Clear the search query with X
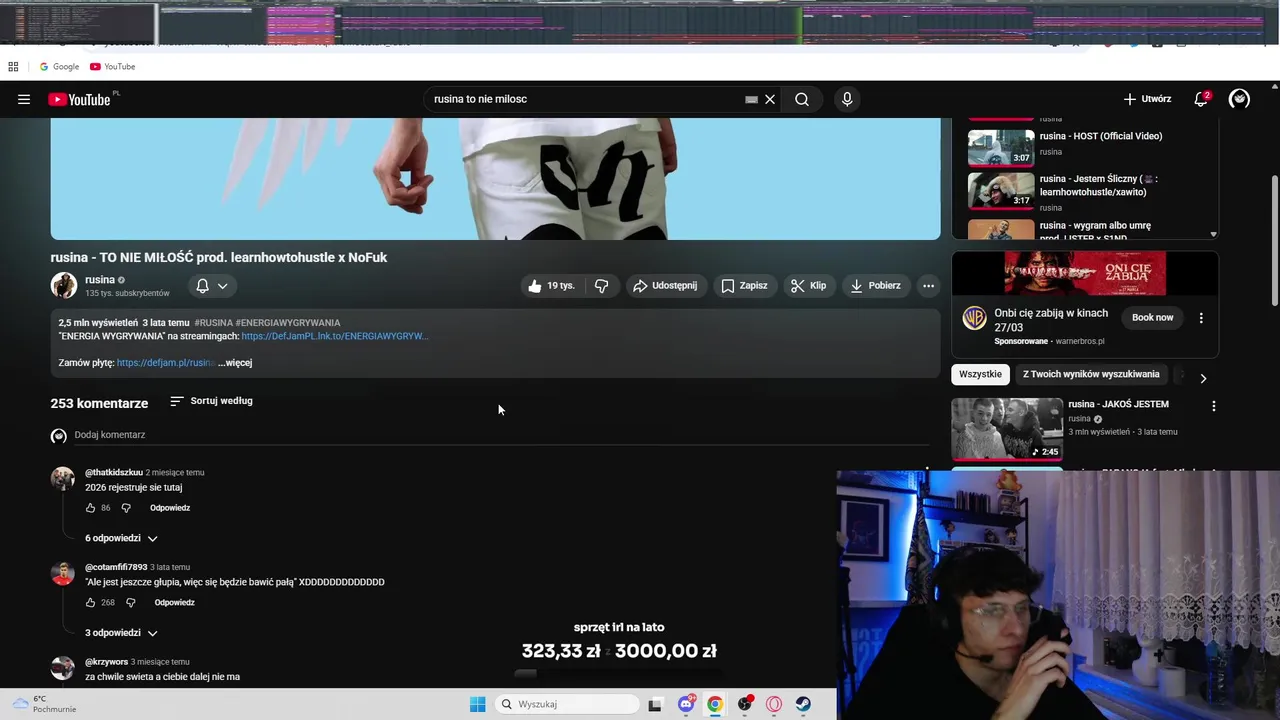The image size is (1280, 720). (770, 99)
